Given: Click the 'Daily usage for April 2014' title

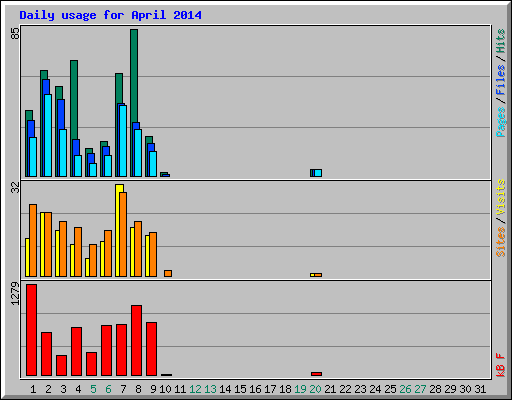Looking at the screenshot, I should [110, 15].
